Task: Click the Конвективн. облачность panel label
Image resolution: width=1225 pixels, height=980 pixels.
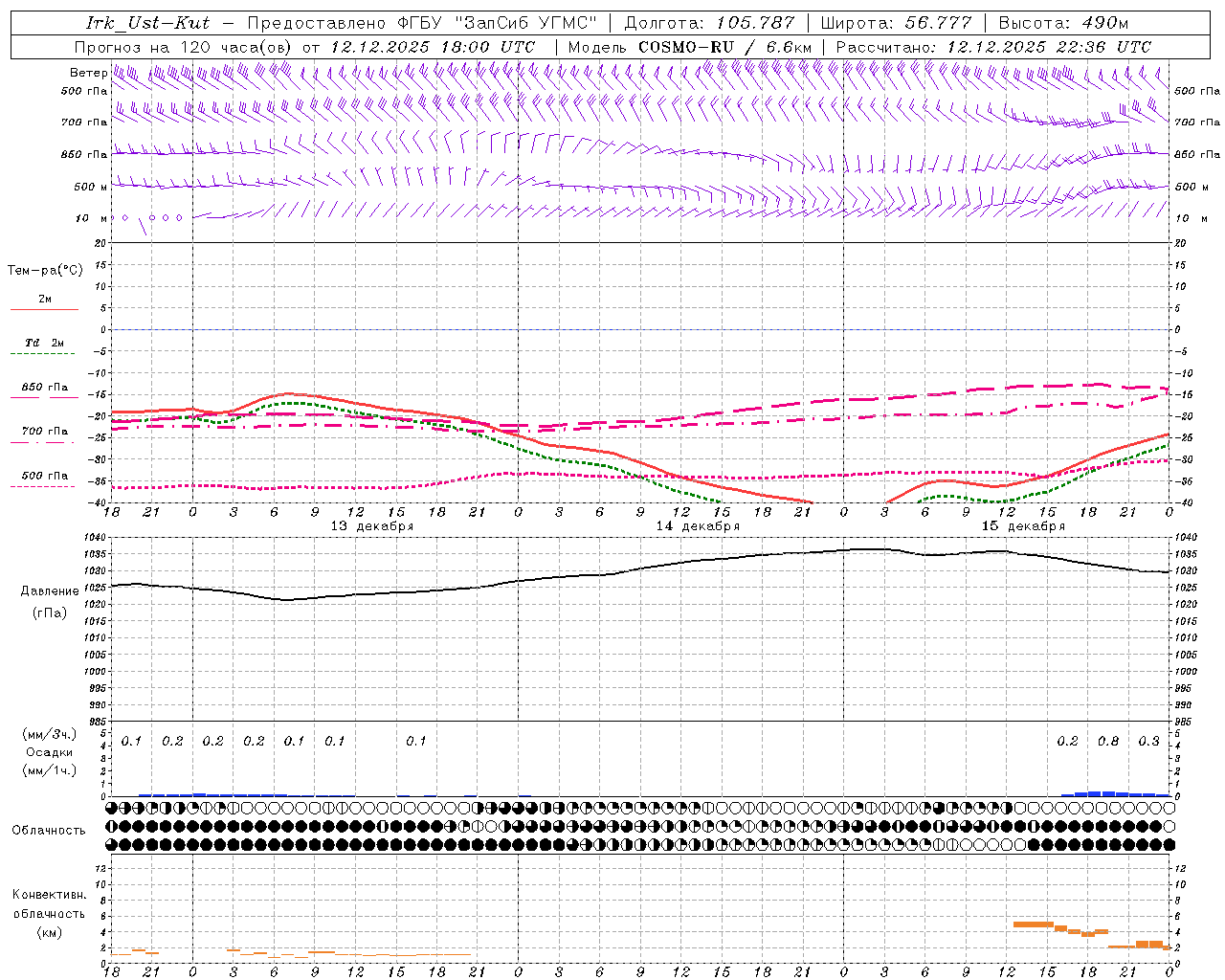Action: 49,904
